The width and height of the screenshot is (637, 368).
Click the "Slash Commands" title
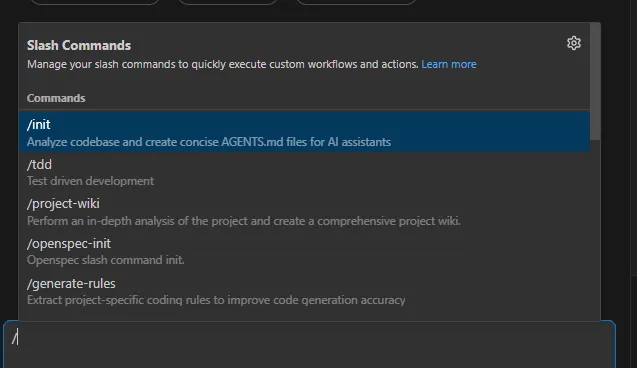(x=79, y=45)
